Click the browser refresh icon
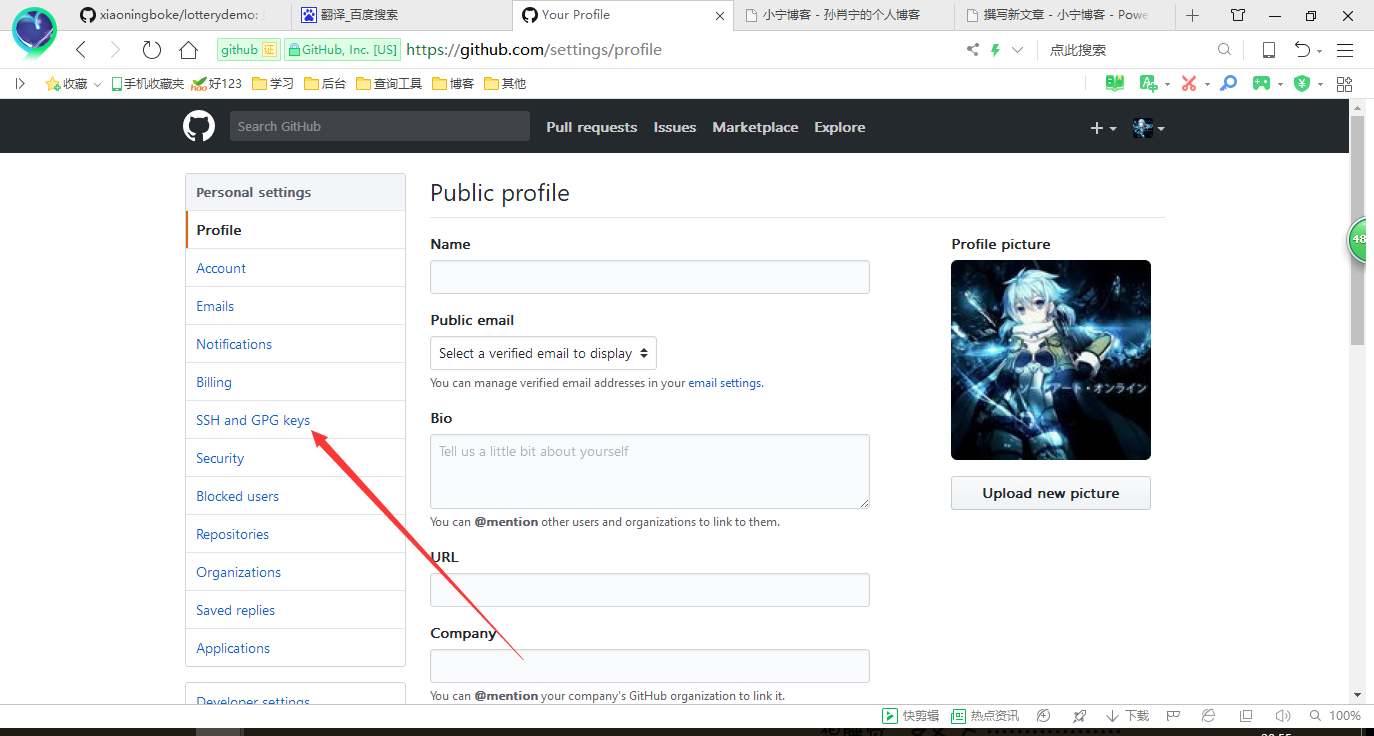The width and height of the screenshot is (1374, 736). point(151,50)
